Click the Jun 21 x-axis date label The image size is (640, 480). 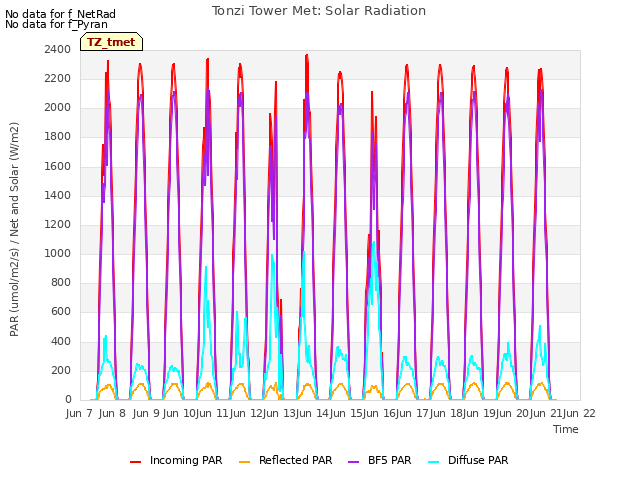[547, 413]
